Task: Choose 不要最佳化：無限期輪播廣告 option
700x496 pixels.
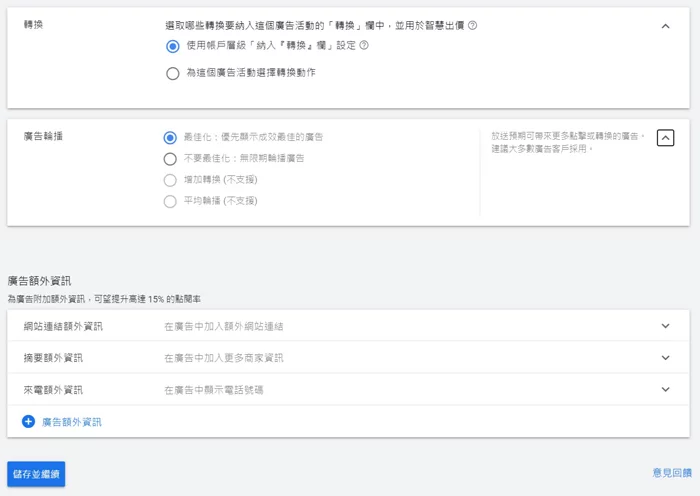Action: coord(170,158)
